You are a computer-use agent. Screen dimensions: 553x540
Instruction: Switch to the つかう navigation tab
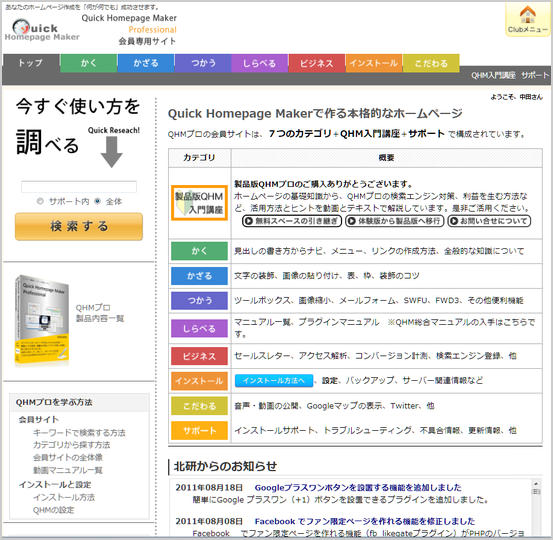click(203, 63)
